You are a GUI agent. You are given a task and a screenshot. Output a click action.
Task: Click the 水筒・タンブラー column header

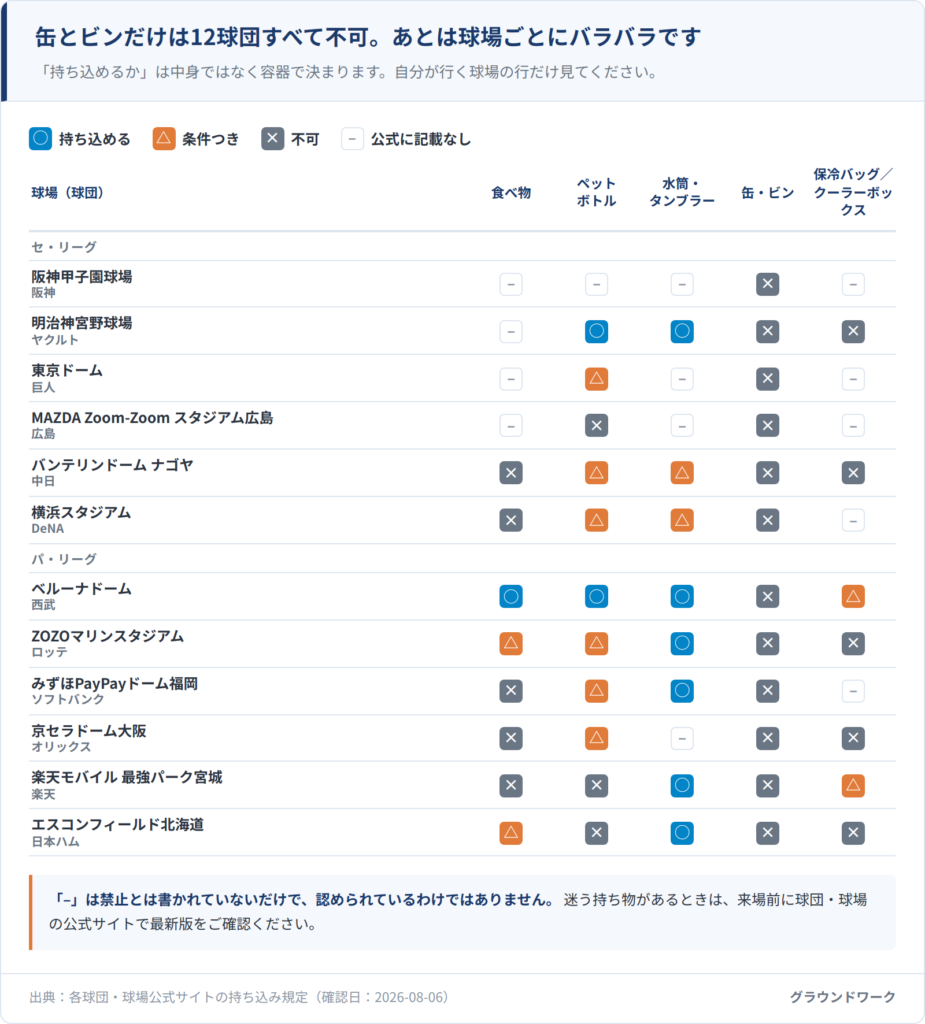682,192
